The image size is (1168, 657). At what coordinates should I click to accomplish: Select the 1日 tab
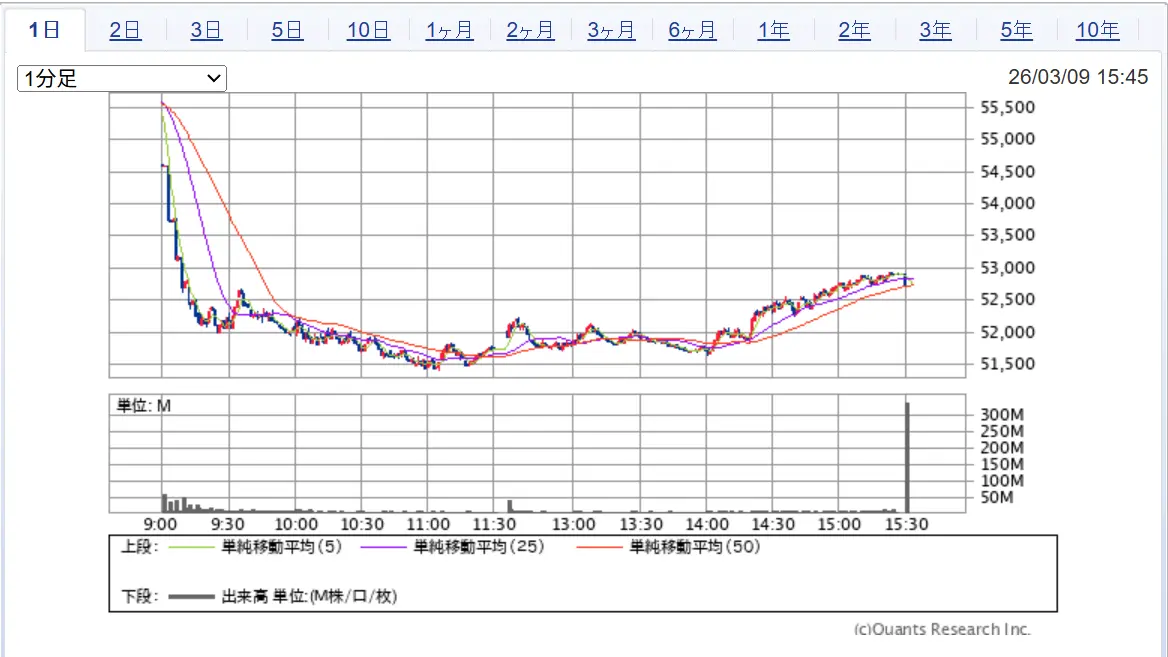[44, 30]
